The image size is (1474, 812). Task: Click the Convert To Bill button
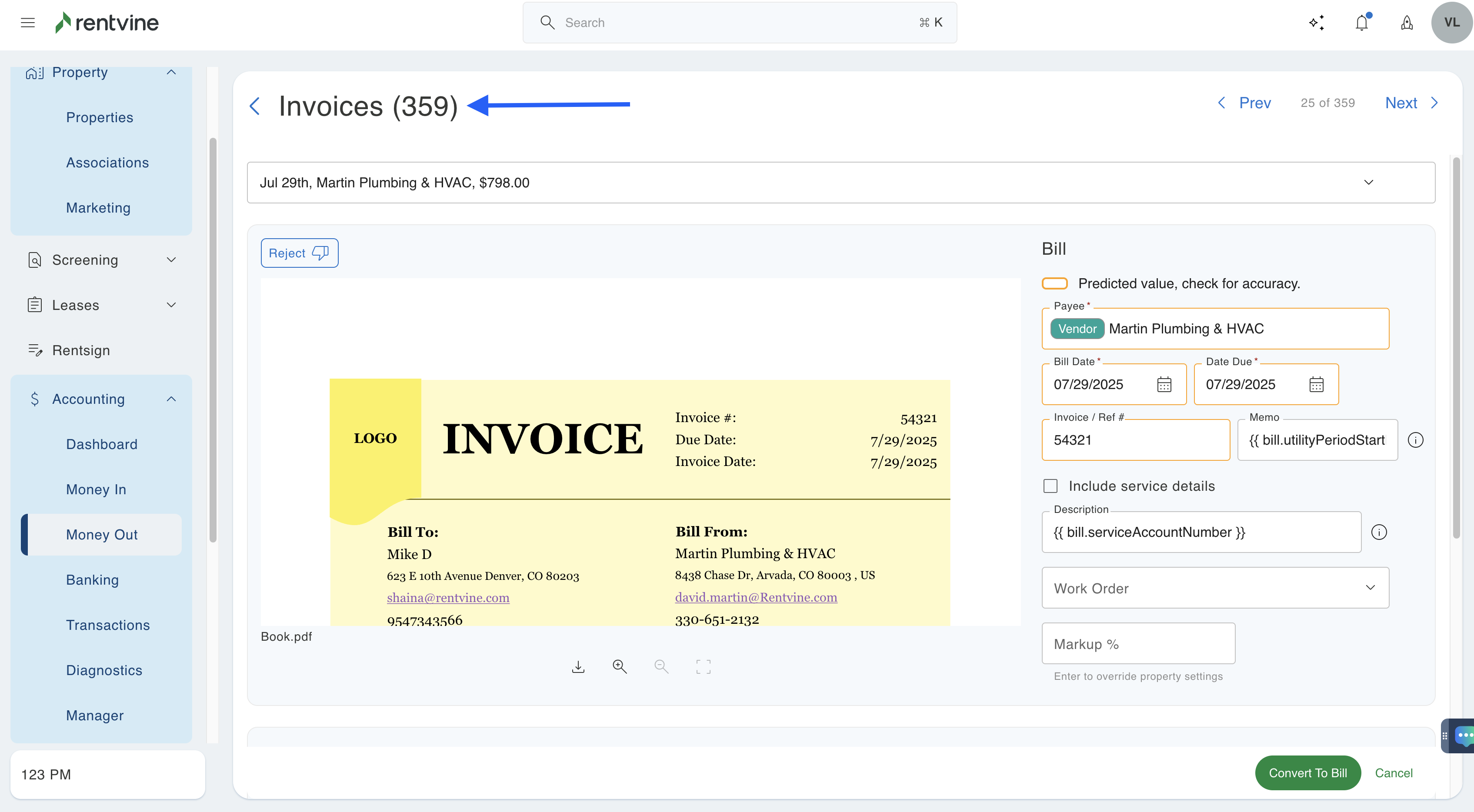[1307, 773]
